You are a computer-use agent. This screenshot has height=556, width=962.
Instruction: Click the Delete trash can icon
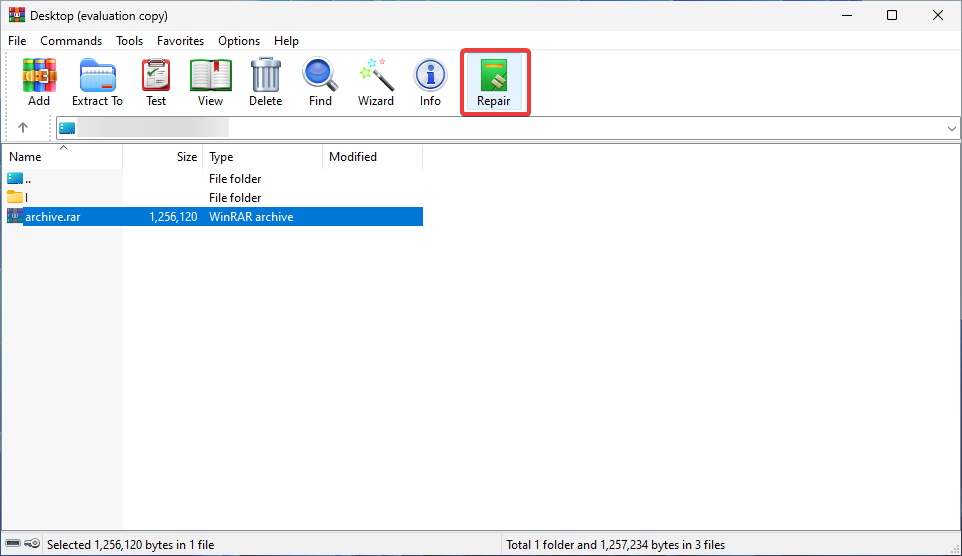coord(266,82)
